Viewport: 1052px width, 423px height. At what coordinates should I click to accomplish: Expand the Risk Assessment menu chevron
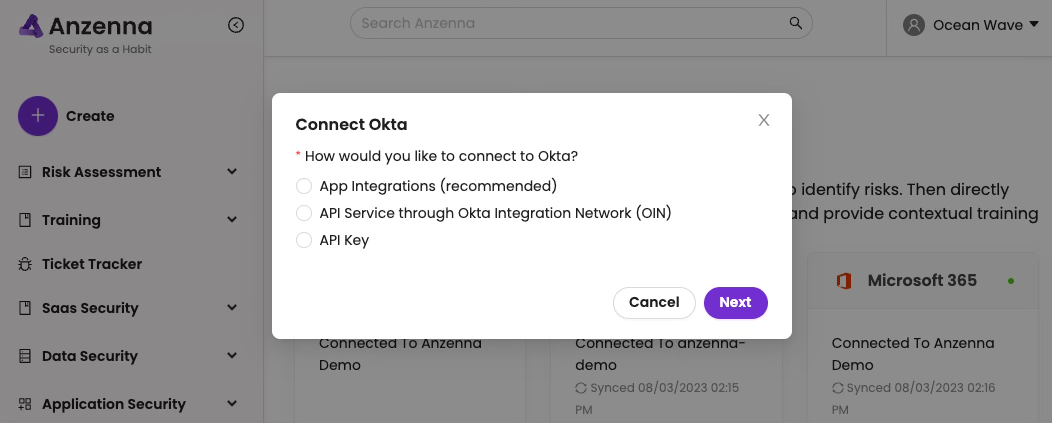click(232, 172)
